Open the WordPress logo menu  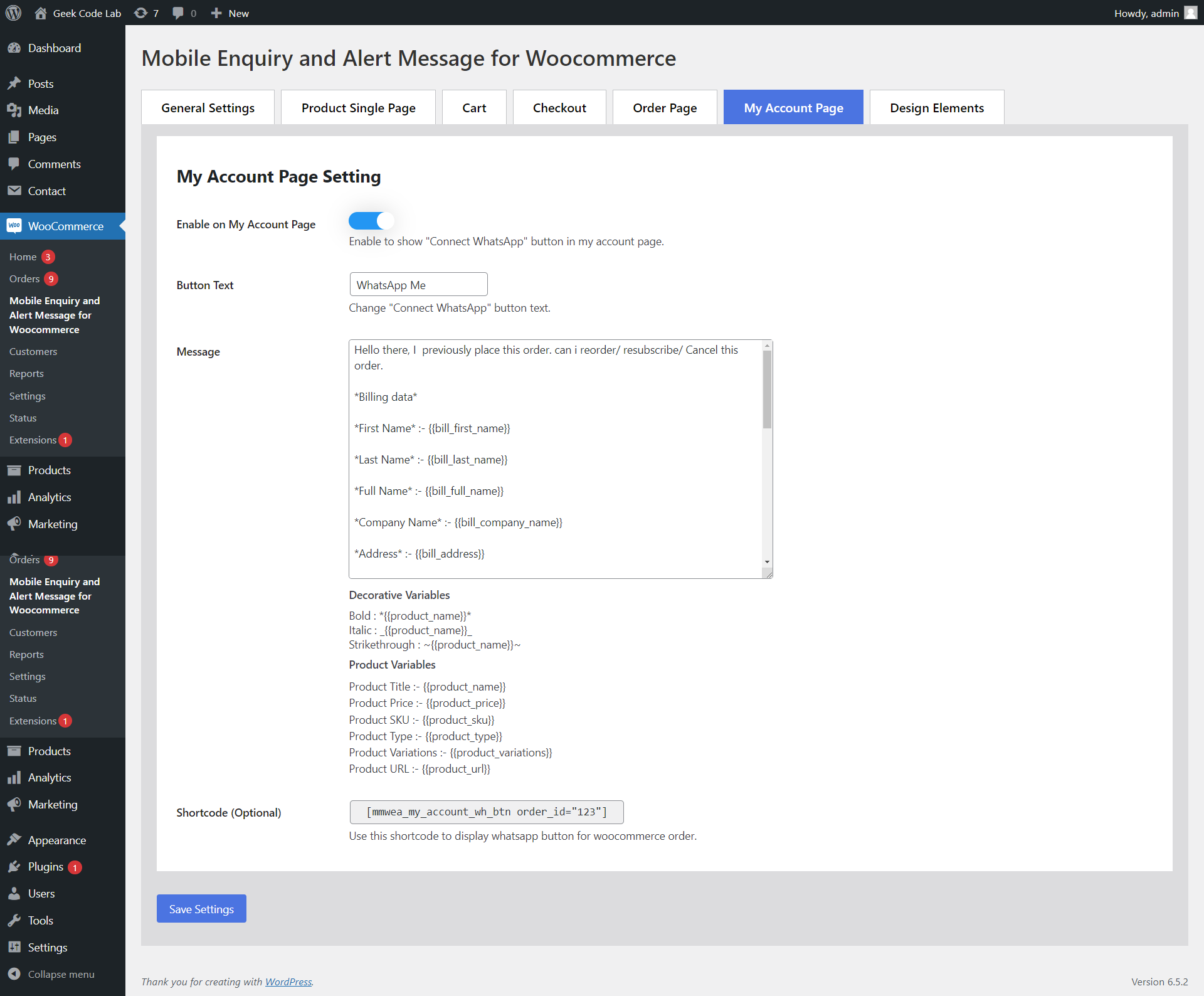coord(13,13)
